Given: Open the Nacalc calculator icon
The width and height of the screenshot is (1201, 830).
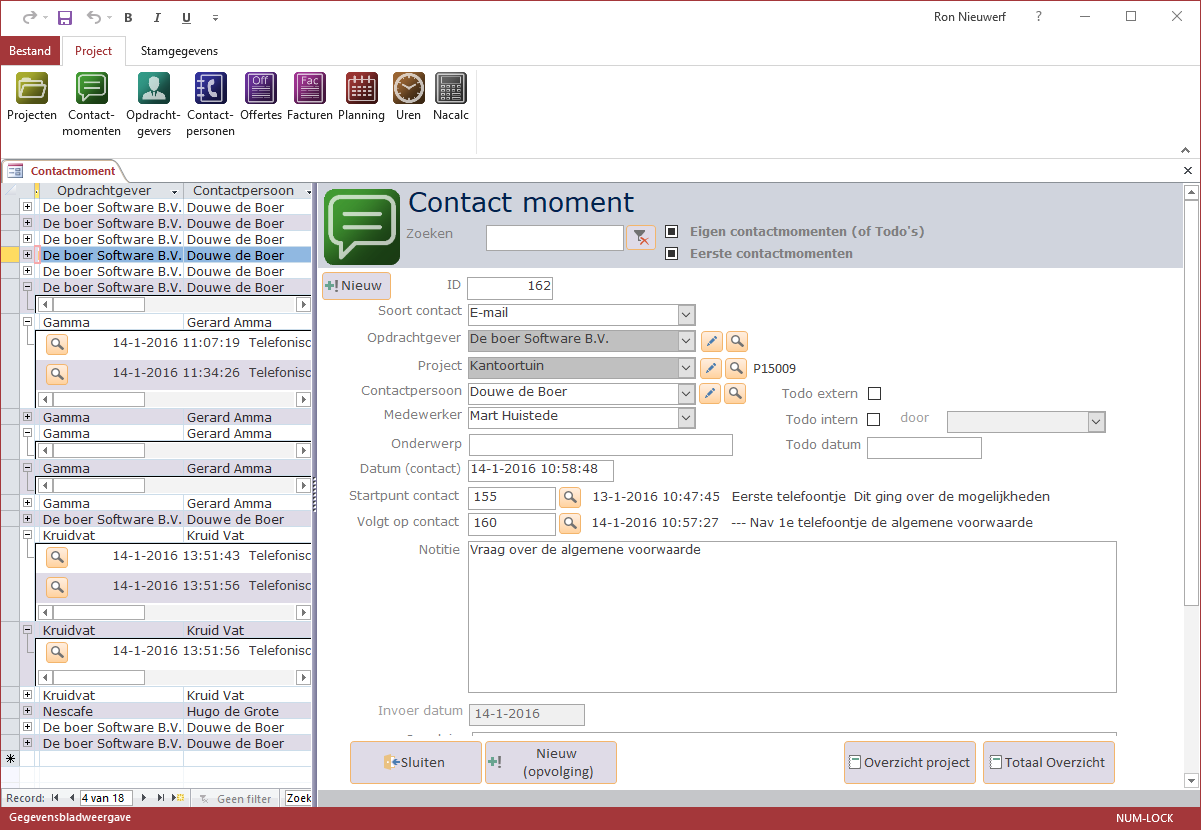Looking at the screenshot, I should [x=451, y=89].
